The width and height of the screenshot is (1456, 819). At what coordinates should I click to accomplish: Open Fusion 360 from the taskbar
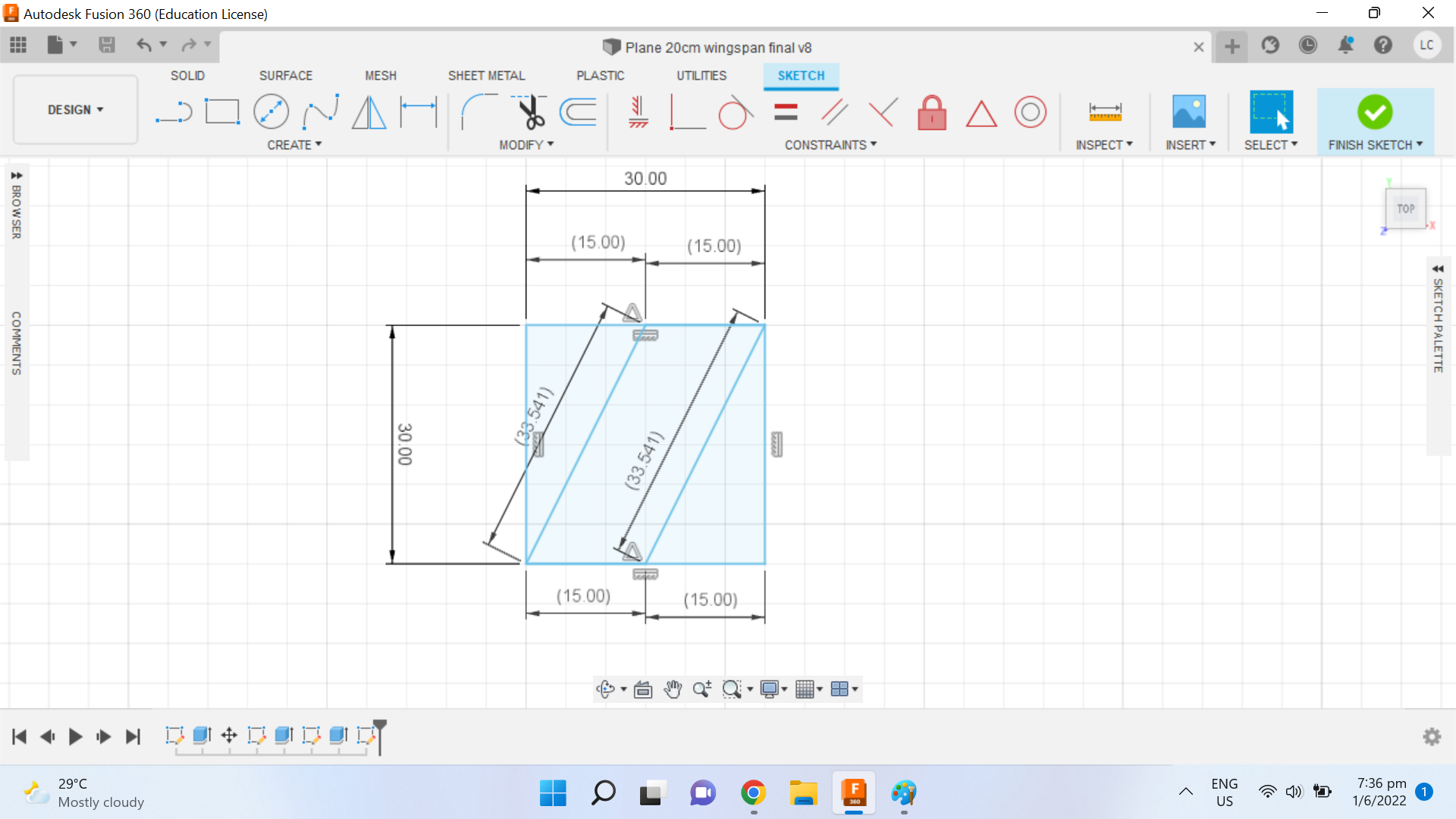point(854,793)
